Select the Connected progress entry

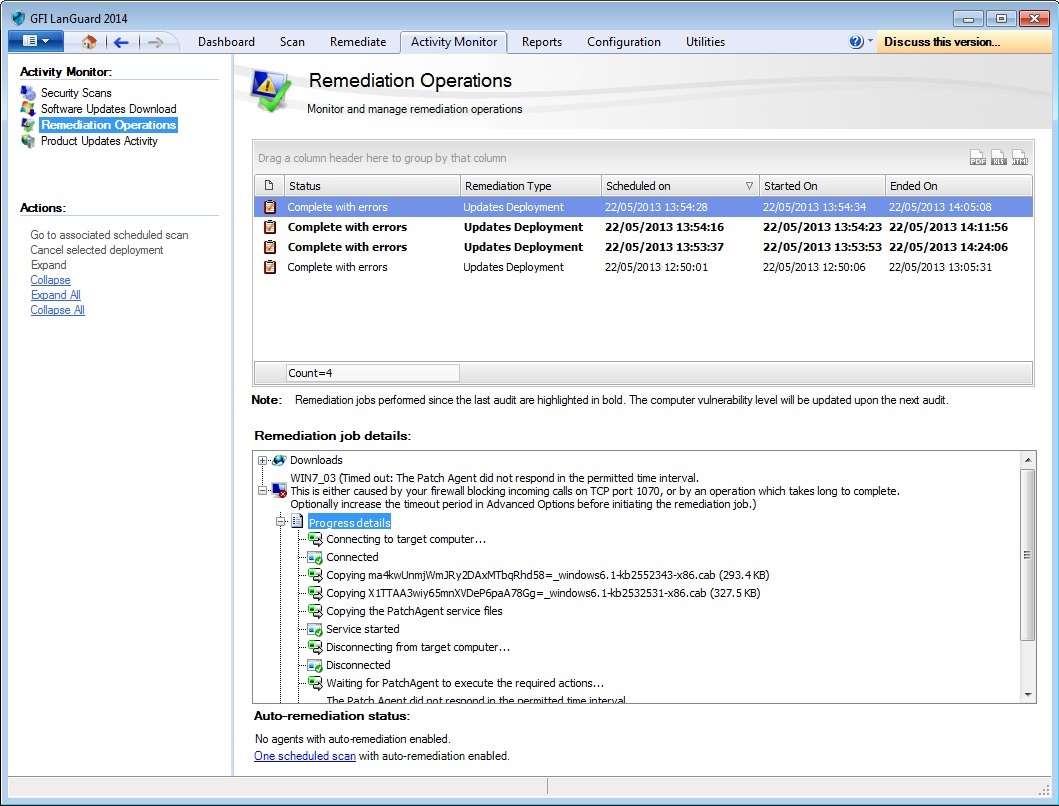[352, 557]
